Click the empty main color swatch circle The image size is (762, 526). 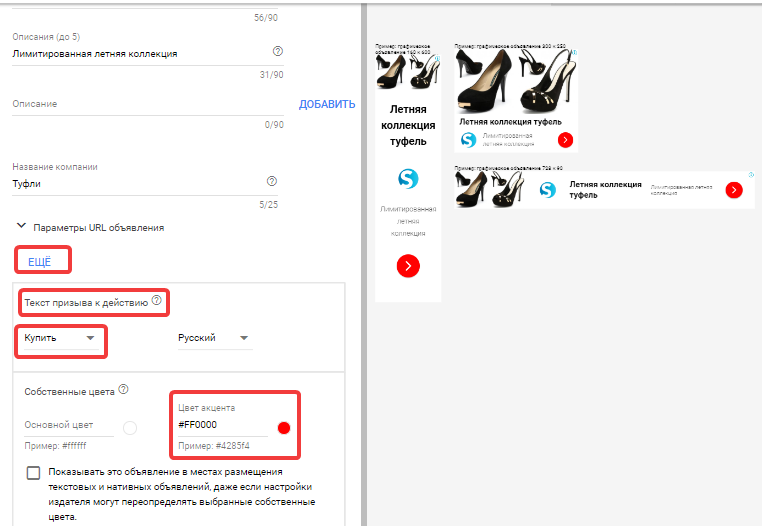[130, 428]
